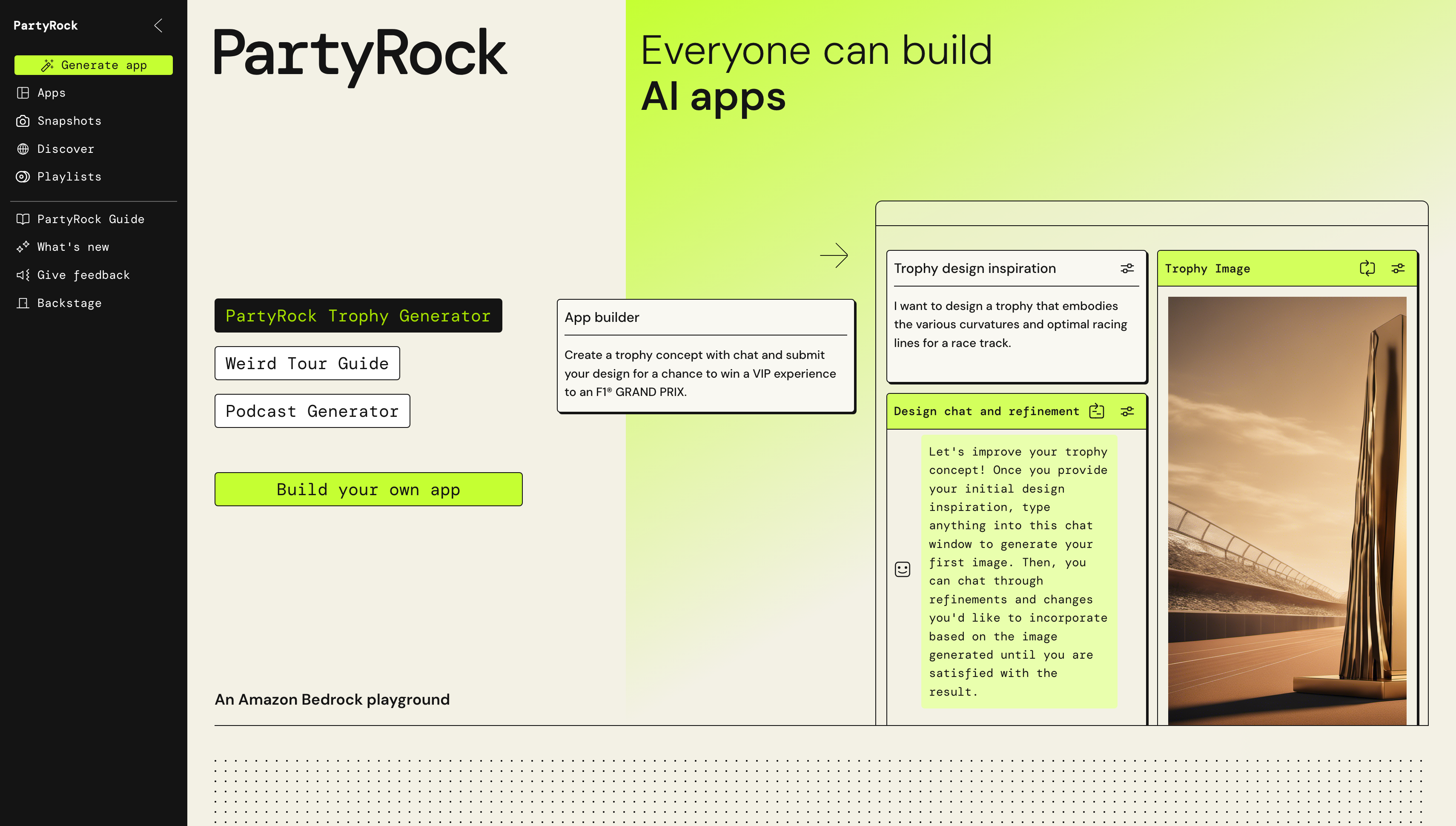
Task: Open Snapshots via the camera icon
Action: click(23, 121)
